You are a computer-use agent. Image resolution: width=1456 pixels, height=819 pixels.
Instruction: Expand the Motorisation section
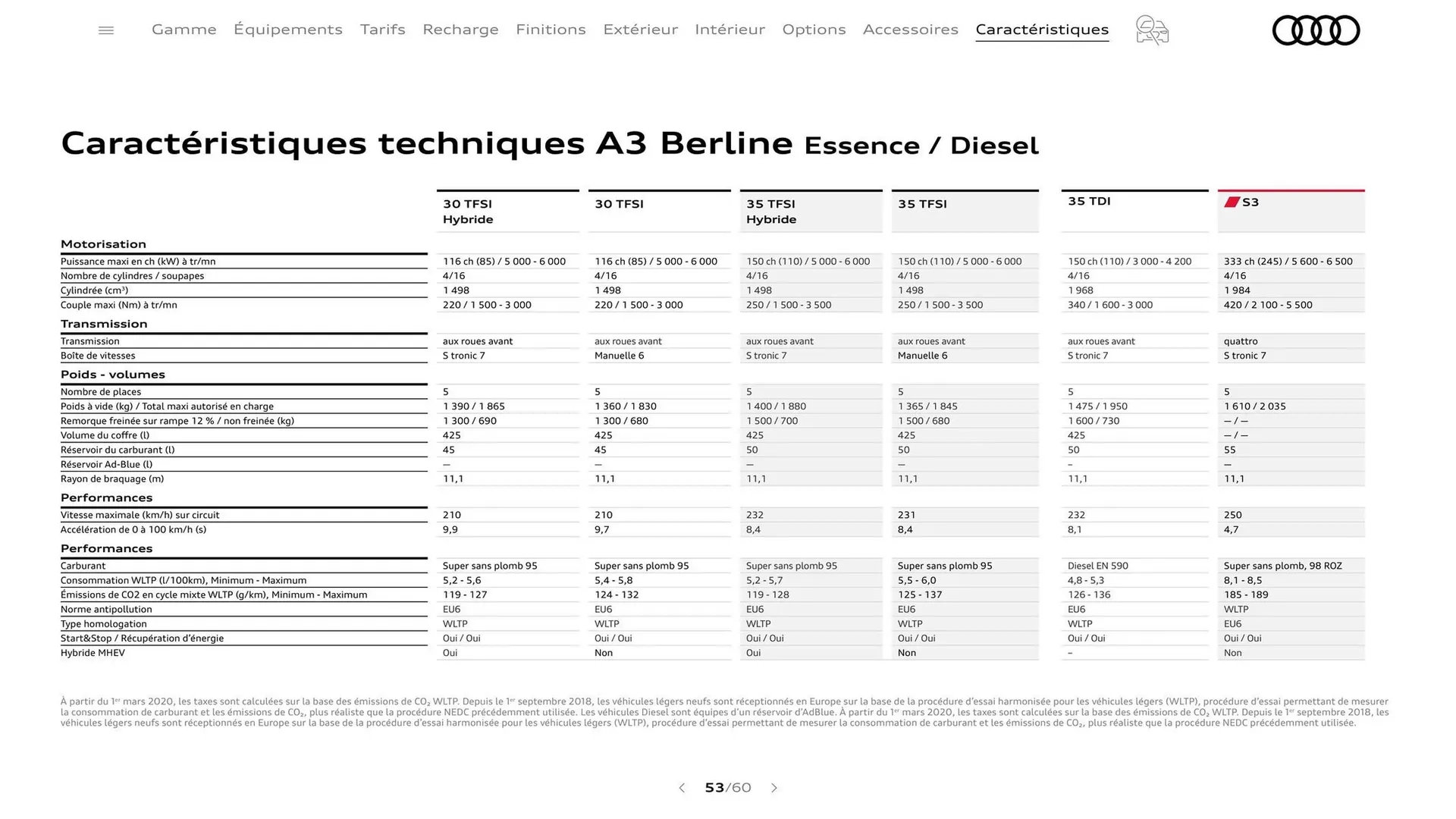point(104,243)
